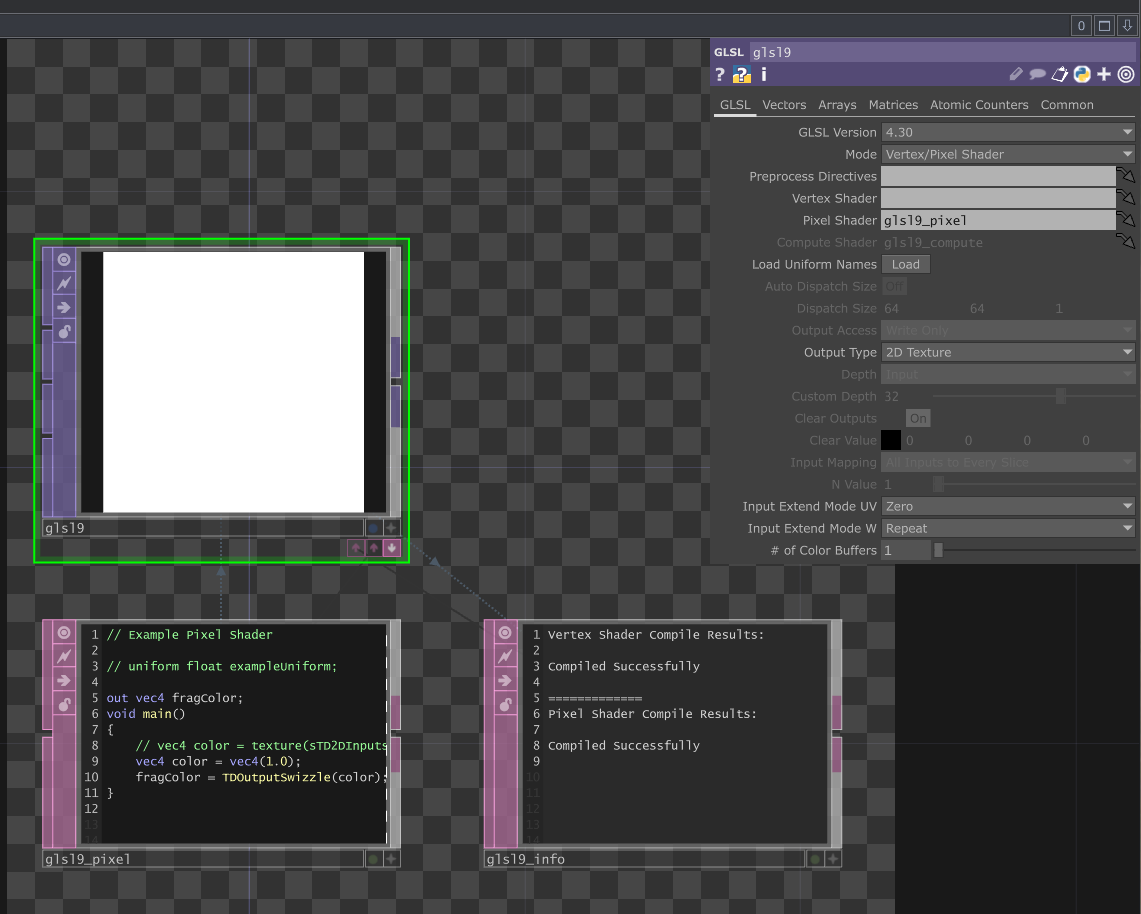Show operator info via the 'i' icon
The image size is (1141, 914).
click(764, 74)
